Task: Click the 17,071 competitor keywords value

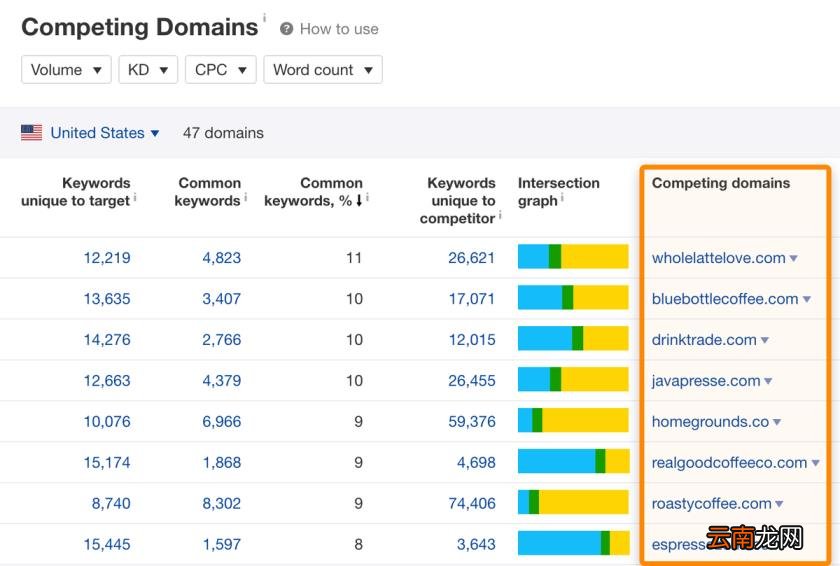Action: pos(471,299)
